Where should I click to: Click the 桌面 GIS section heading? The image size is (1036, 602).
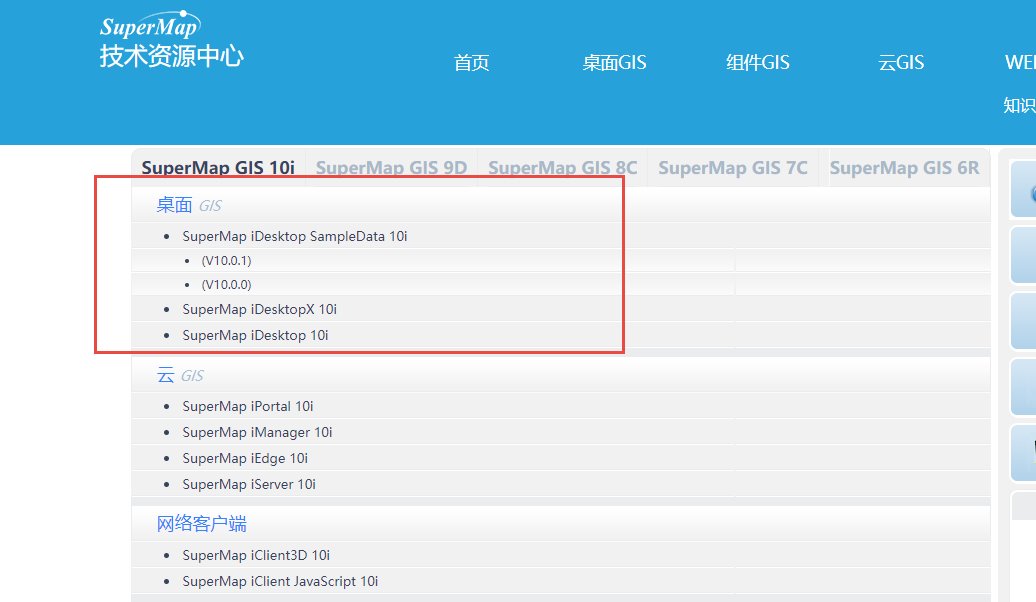[189, 206]
